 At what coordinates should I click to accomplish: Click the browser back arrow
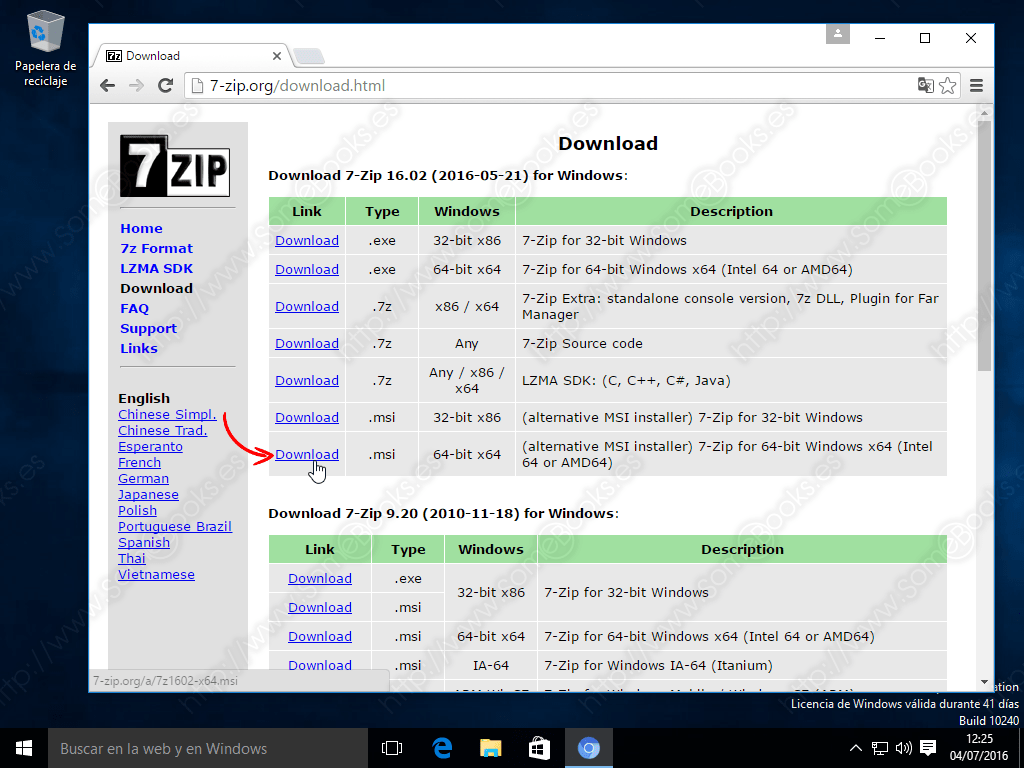[107, 85]
